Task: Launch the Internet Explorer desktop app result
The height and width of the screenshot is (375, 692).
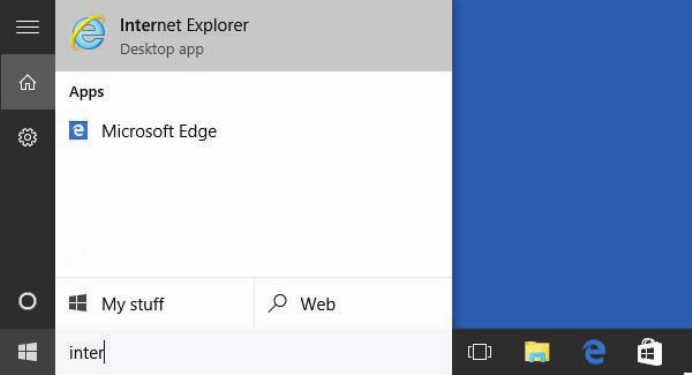Action: coord(253,35)
